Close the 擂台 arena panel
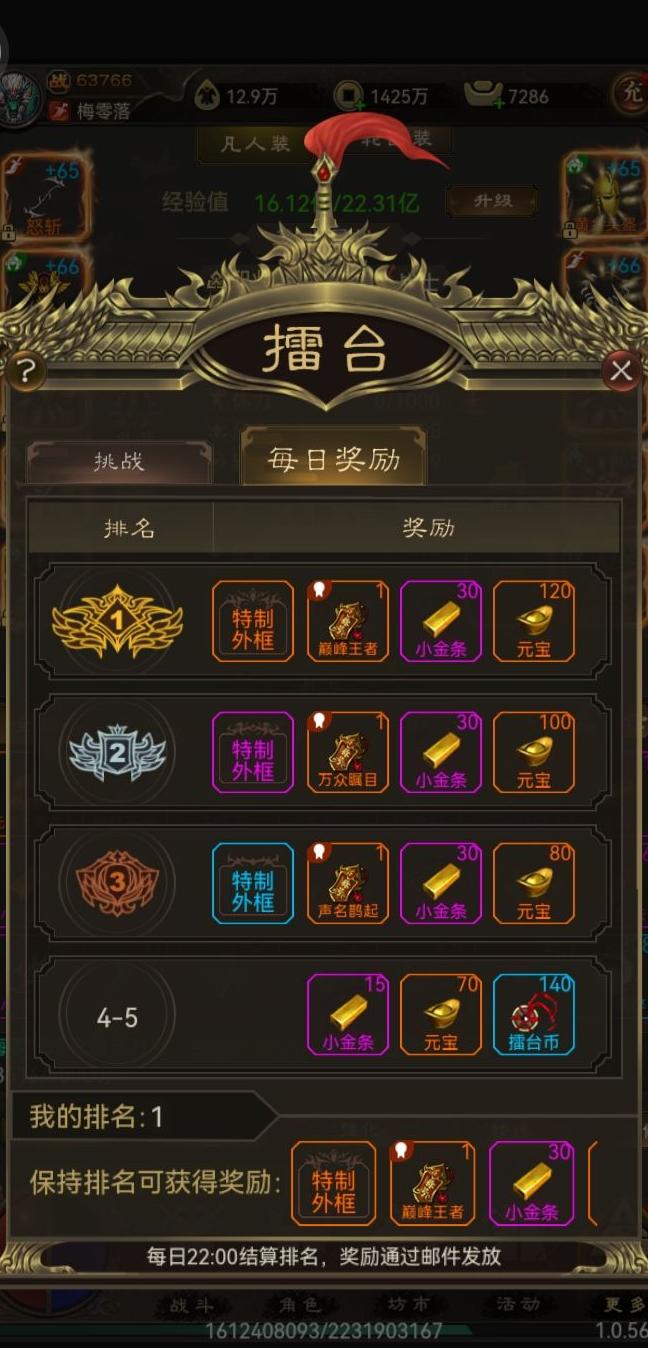This screenshot has width=648, height=1348. (x=621, y=371)
